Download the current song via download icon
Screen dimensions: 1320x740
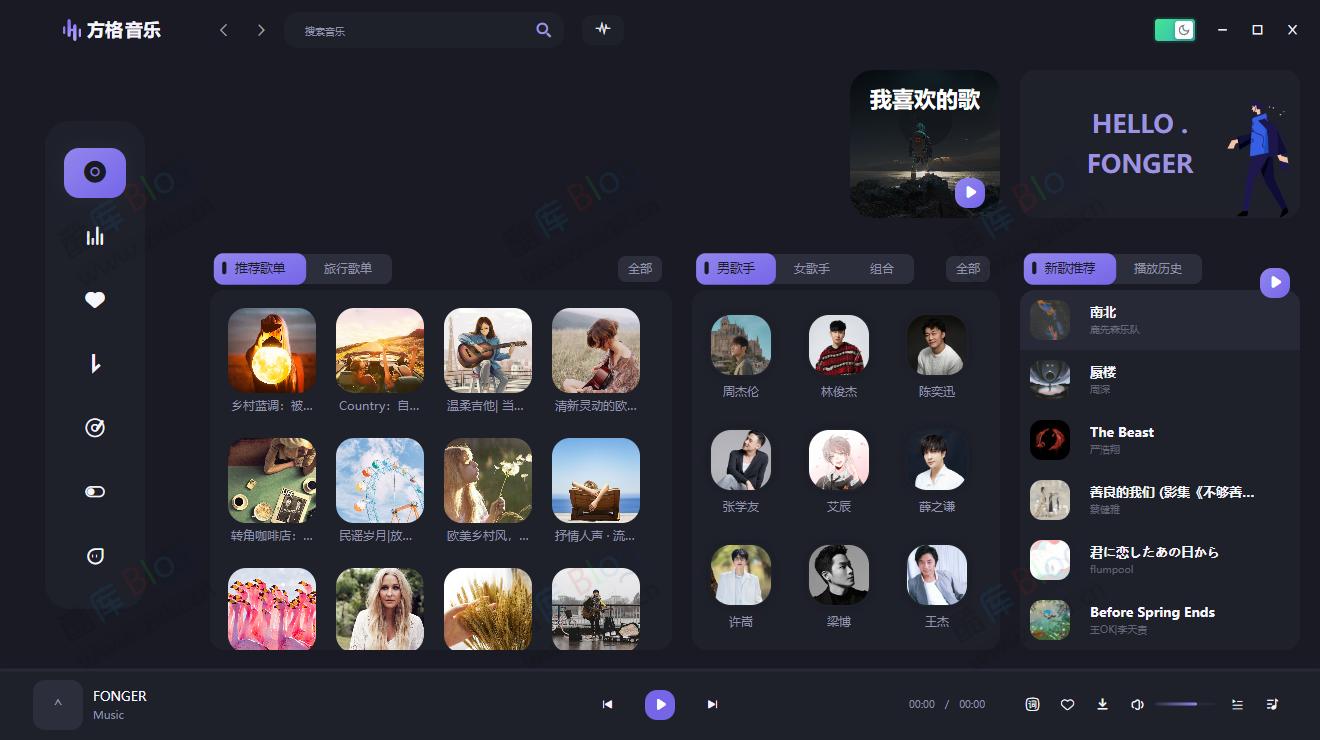pos(1102,704)
